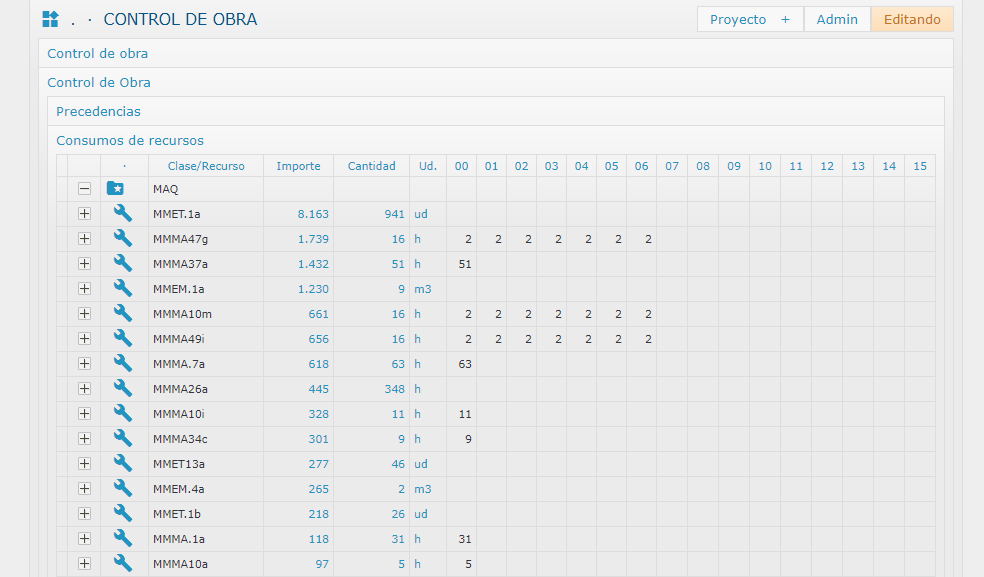The width and height of the screenshot is (984, 577).
Task: Click the Editando button
Action: [911, 19]
